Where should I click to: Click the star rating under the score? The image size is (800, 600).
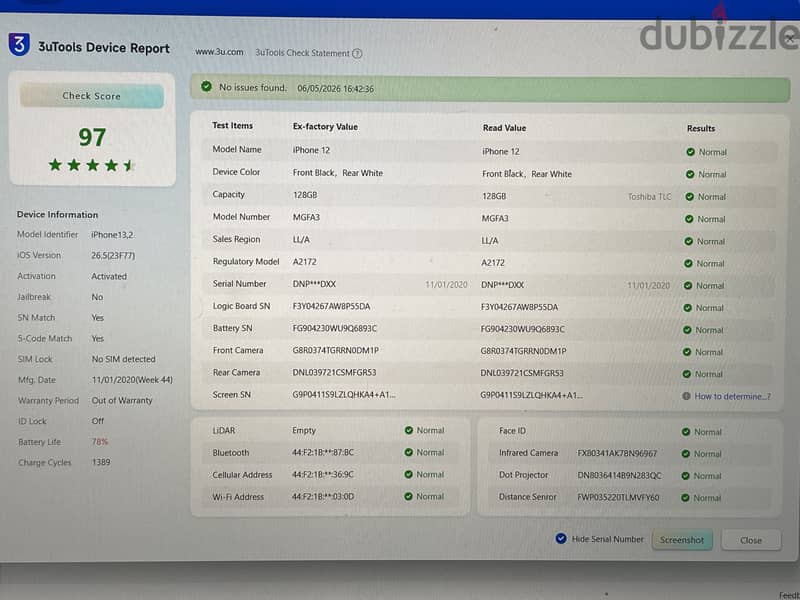[91, 165]
